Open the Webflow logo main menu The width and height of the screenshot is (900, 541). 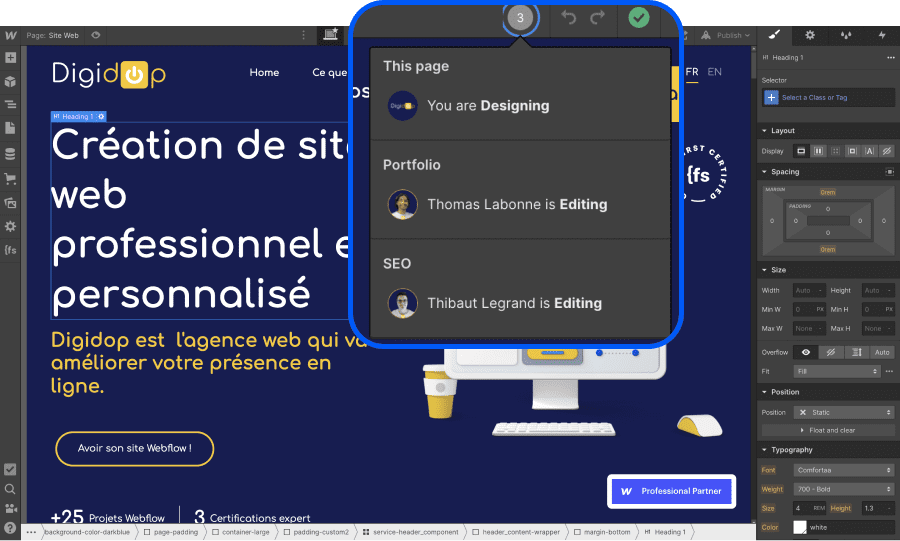(10, 36)
